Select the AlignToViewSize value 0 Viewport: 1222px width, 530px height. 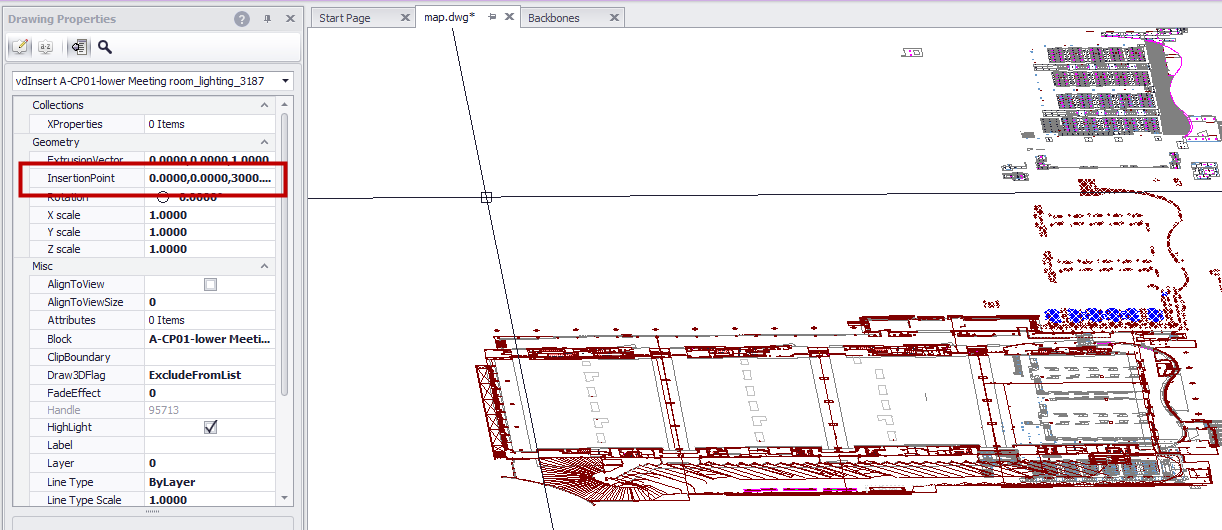(x=210, y=302)
